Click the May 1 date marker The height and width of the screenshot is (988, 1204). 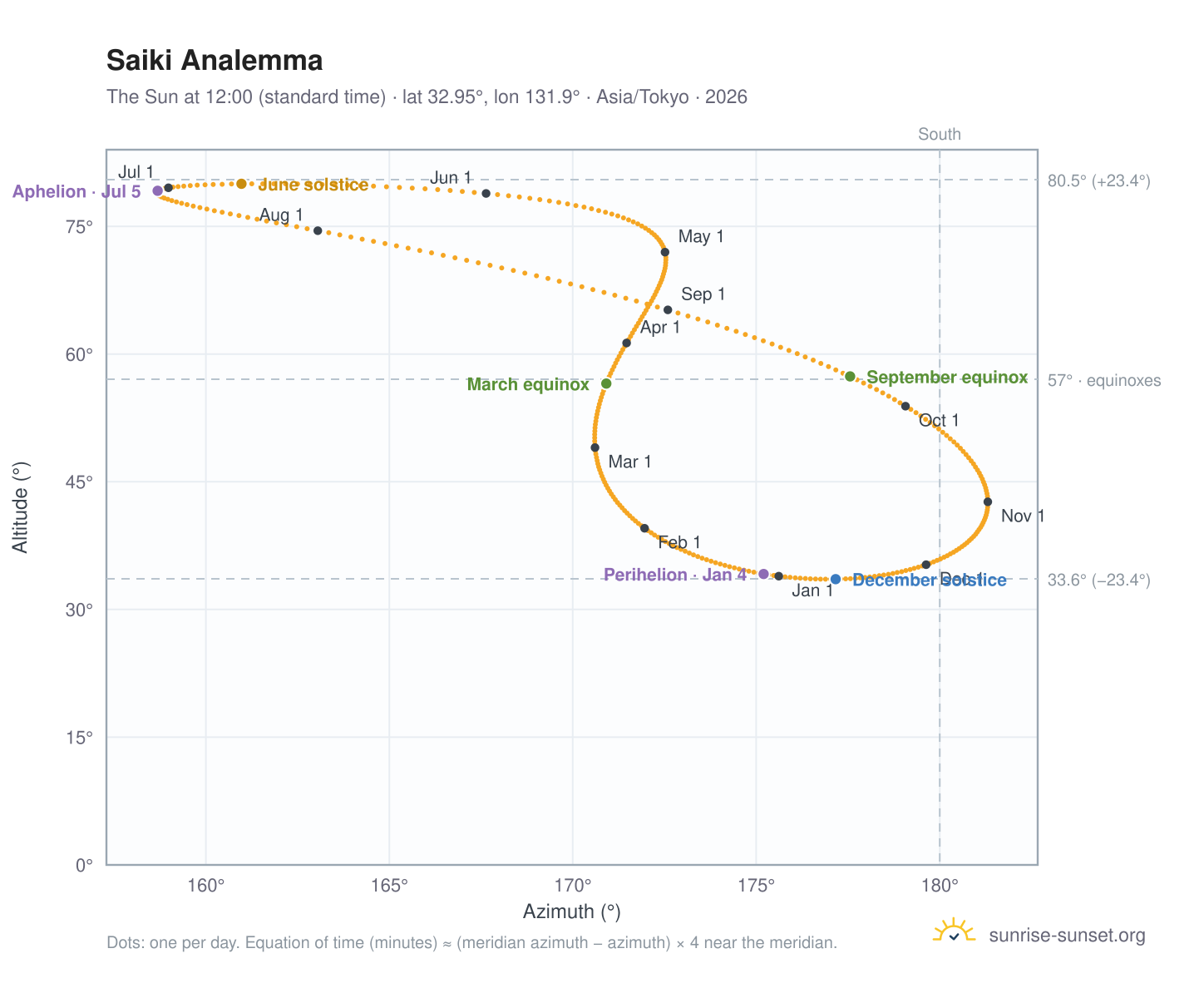click(665, 252)
